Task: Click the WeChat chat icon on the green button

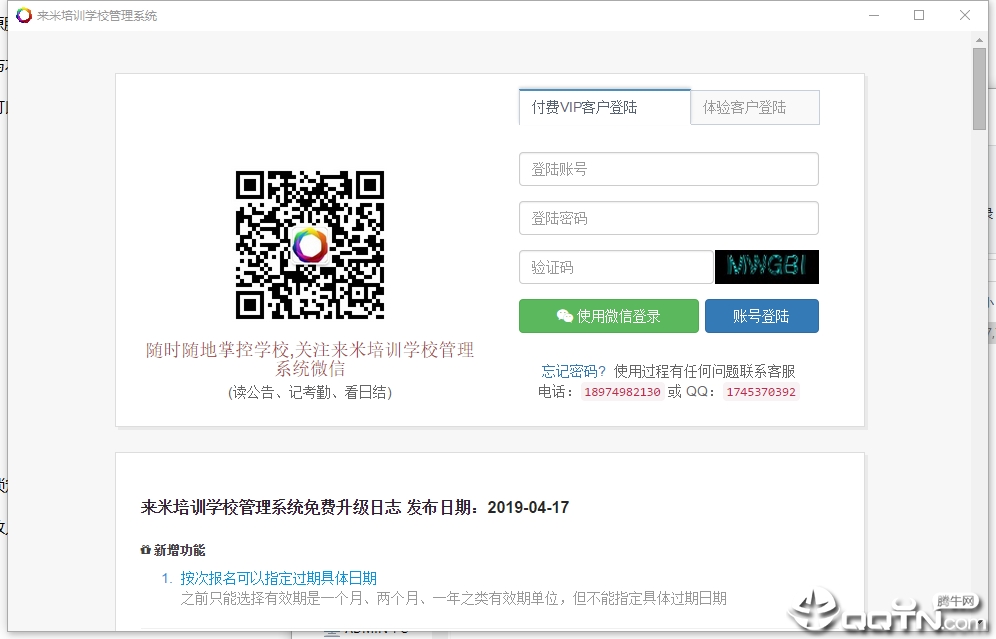Action: click(563, 315)
